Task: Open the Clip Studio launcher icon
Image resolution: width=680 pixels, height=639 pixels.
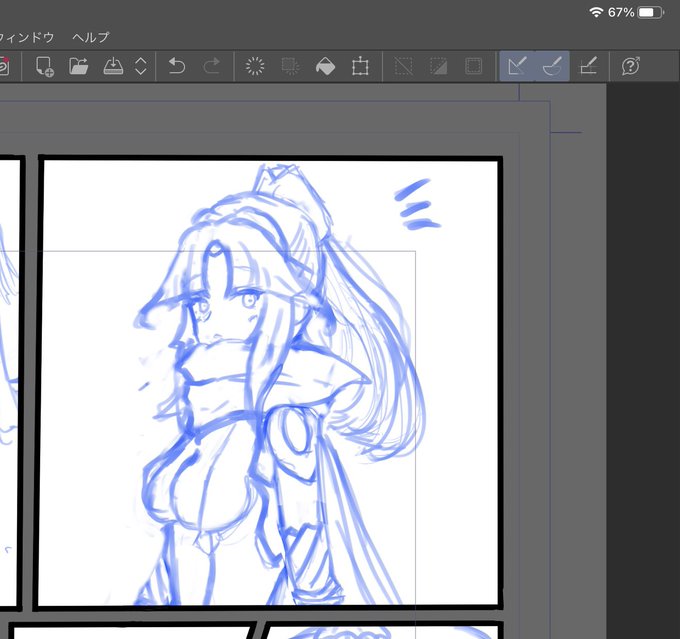Action: (x=4, y=66)
